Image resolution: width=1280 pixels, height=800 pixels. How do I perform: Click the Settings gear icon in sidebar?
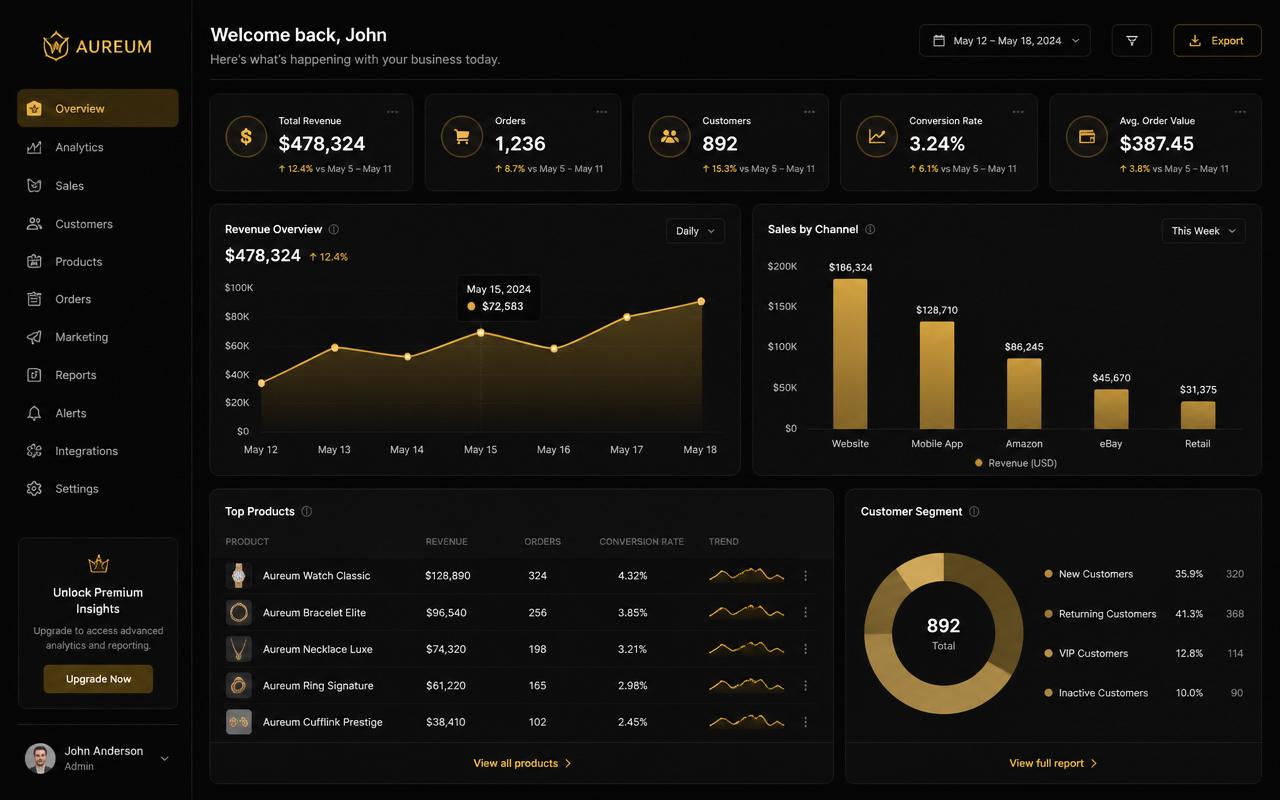pos(34,489)
